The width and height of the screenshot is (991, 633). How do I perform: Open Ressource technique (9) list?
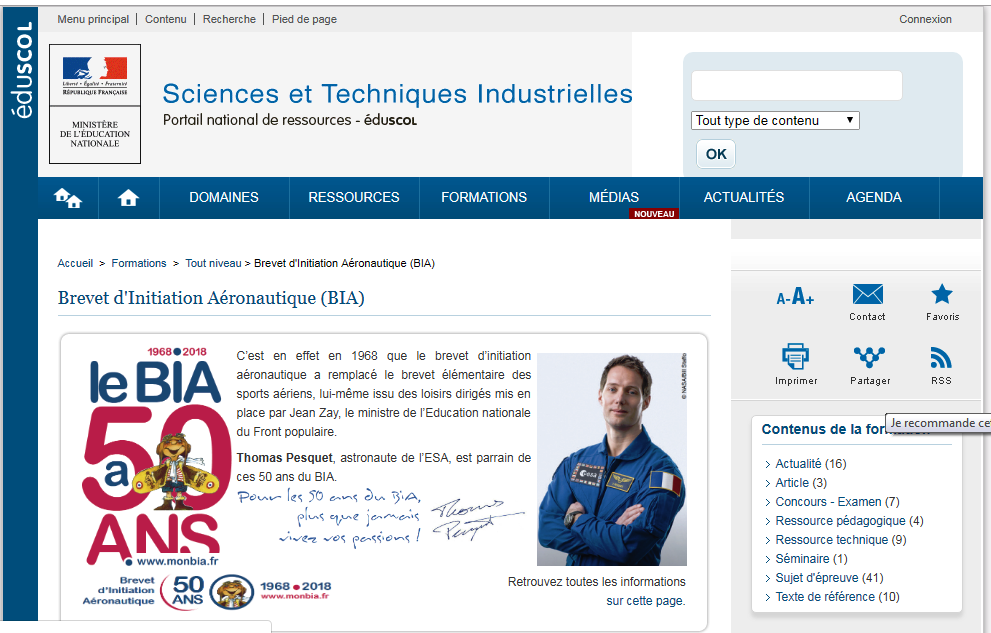[841, 540]
